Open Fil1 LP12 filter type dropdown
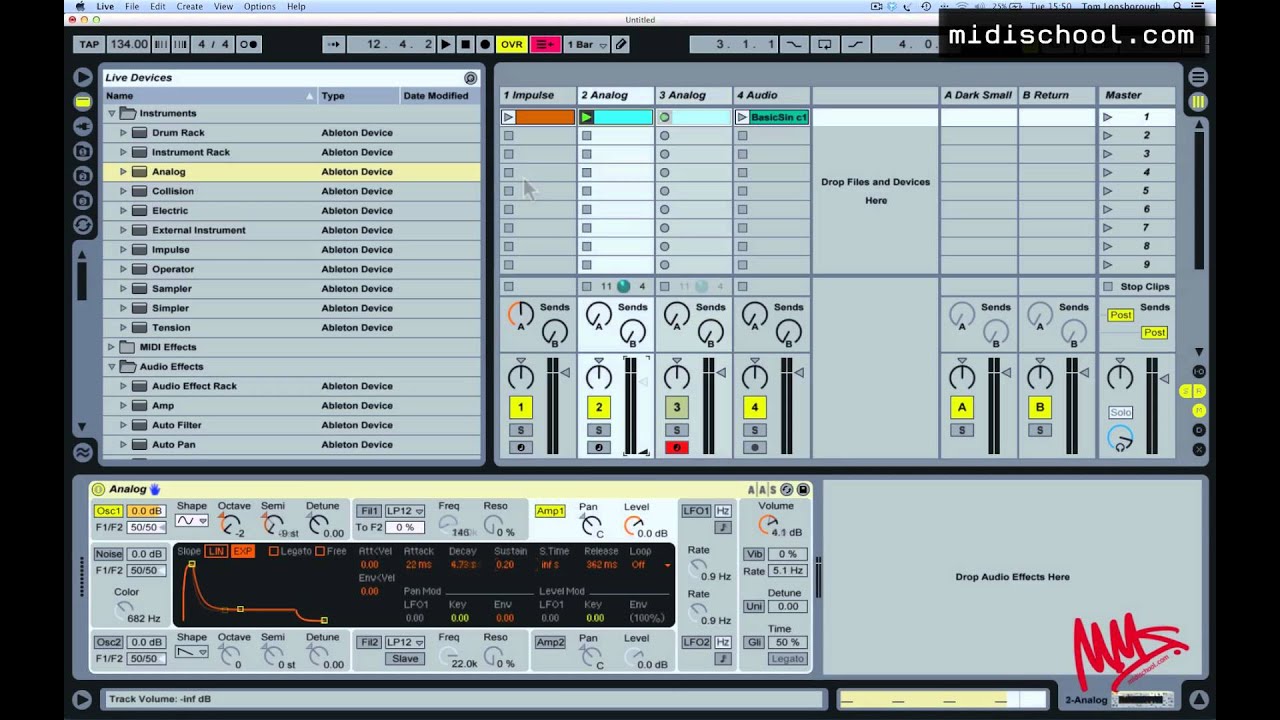This screenshot has height=720, width=1280. [x=405, y=511]
